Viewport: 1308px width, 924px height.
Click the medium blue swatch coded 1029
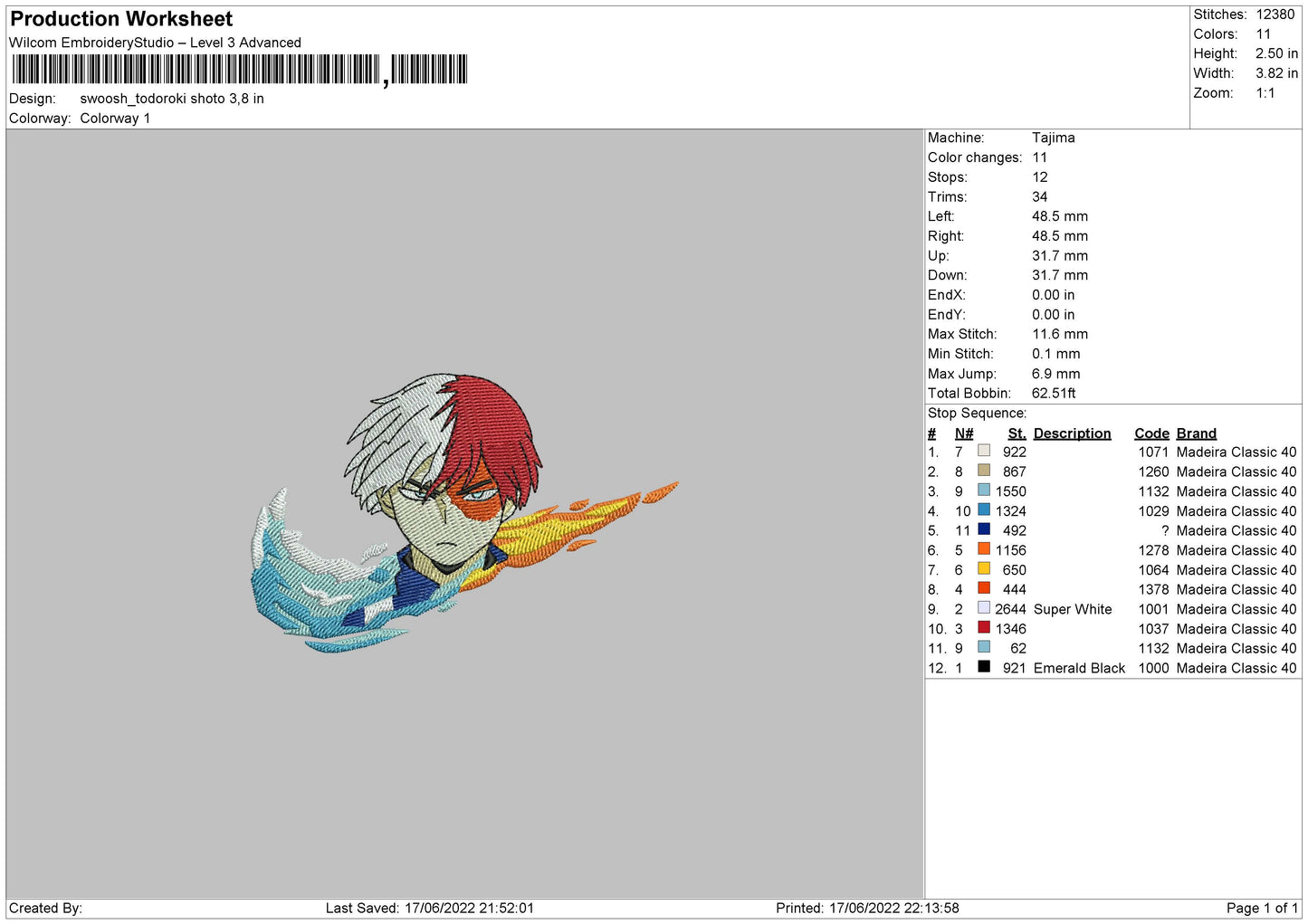[x=984, y=510]
